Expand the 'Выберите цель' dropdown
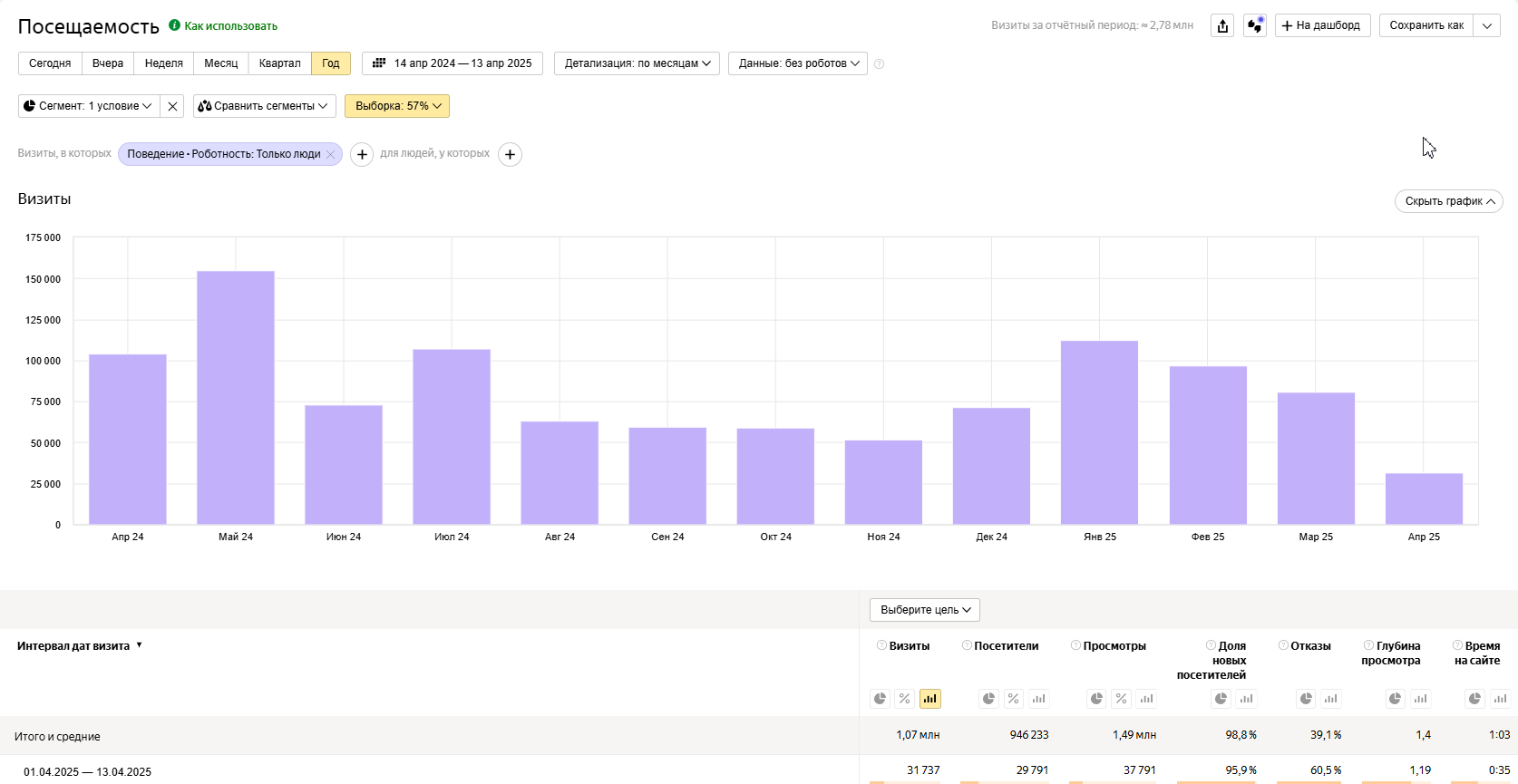 (x=925, y=610)
